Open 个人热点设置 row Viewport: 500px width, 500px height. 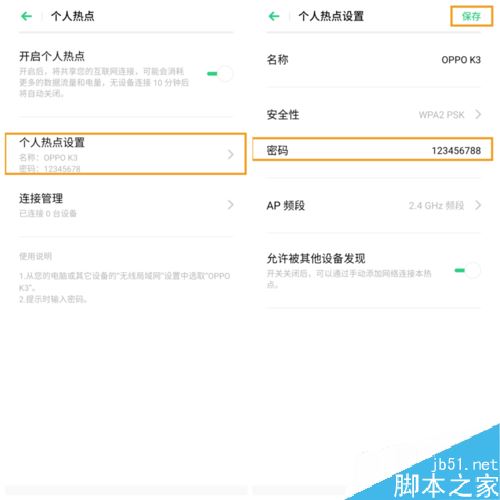126,154
